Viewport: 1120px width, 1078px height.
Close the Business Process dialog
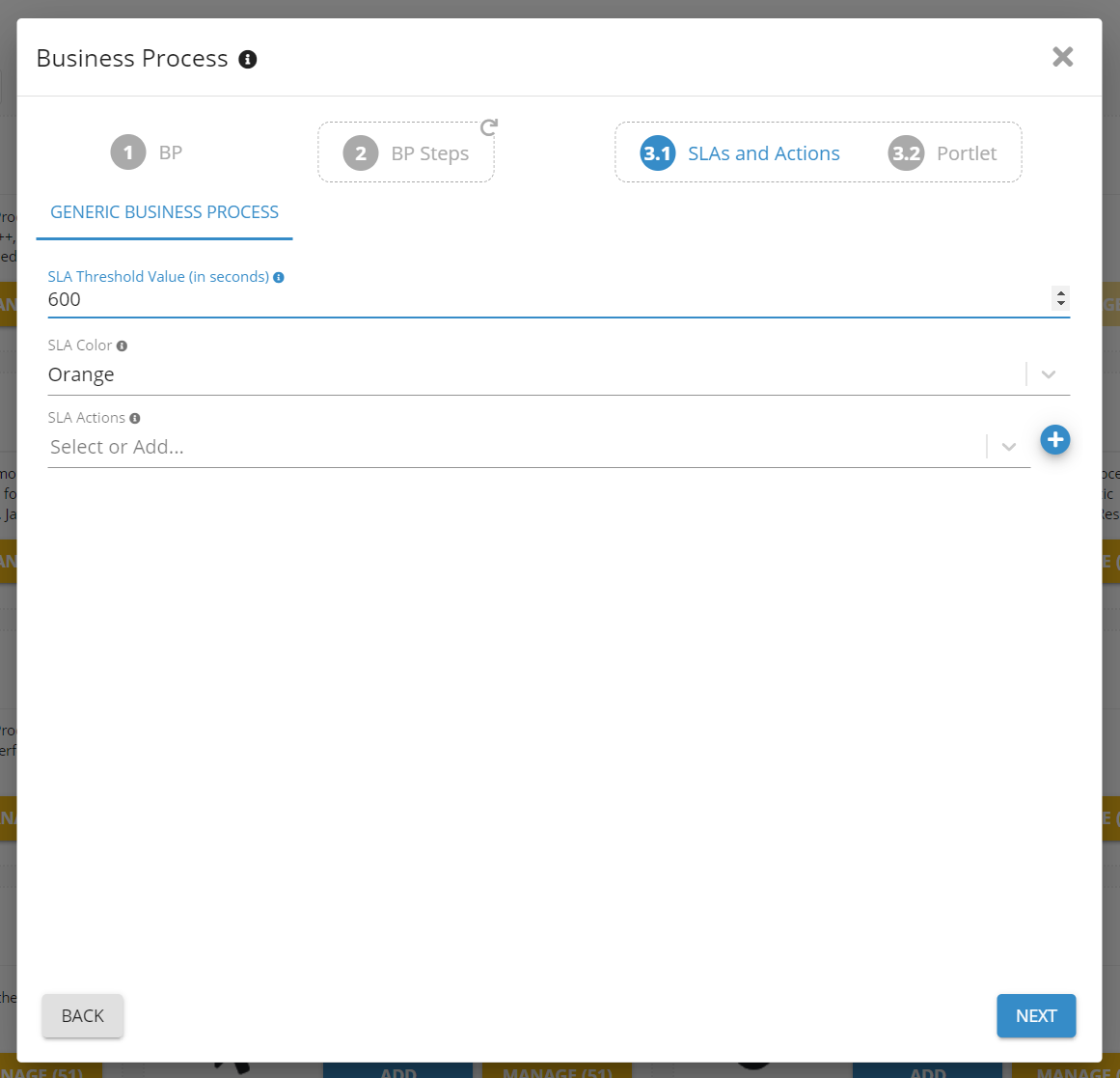tap(1062, 57)
